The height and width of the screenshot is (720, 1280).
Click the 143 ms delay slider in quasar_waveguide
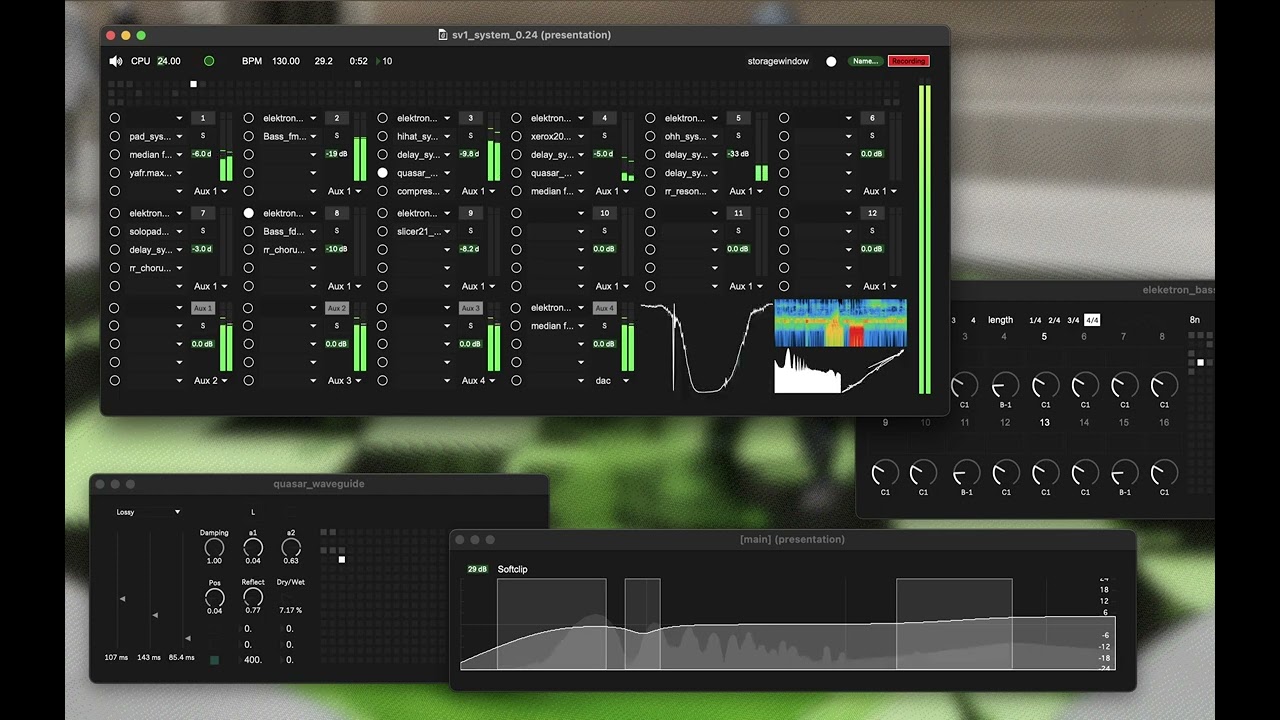152,590
